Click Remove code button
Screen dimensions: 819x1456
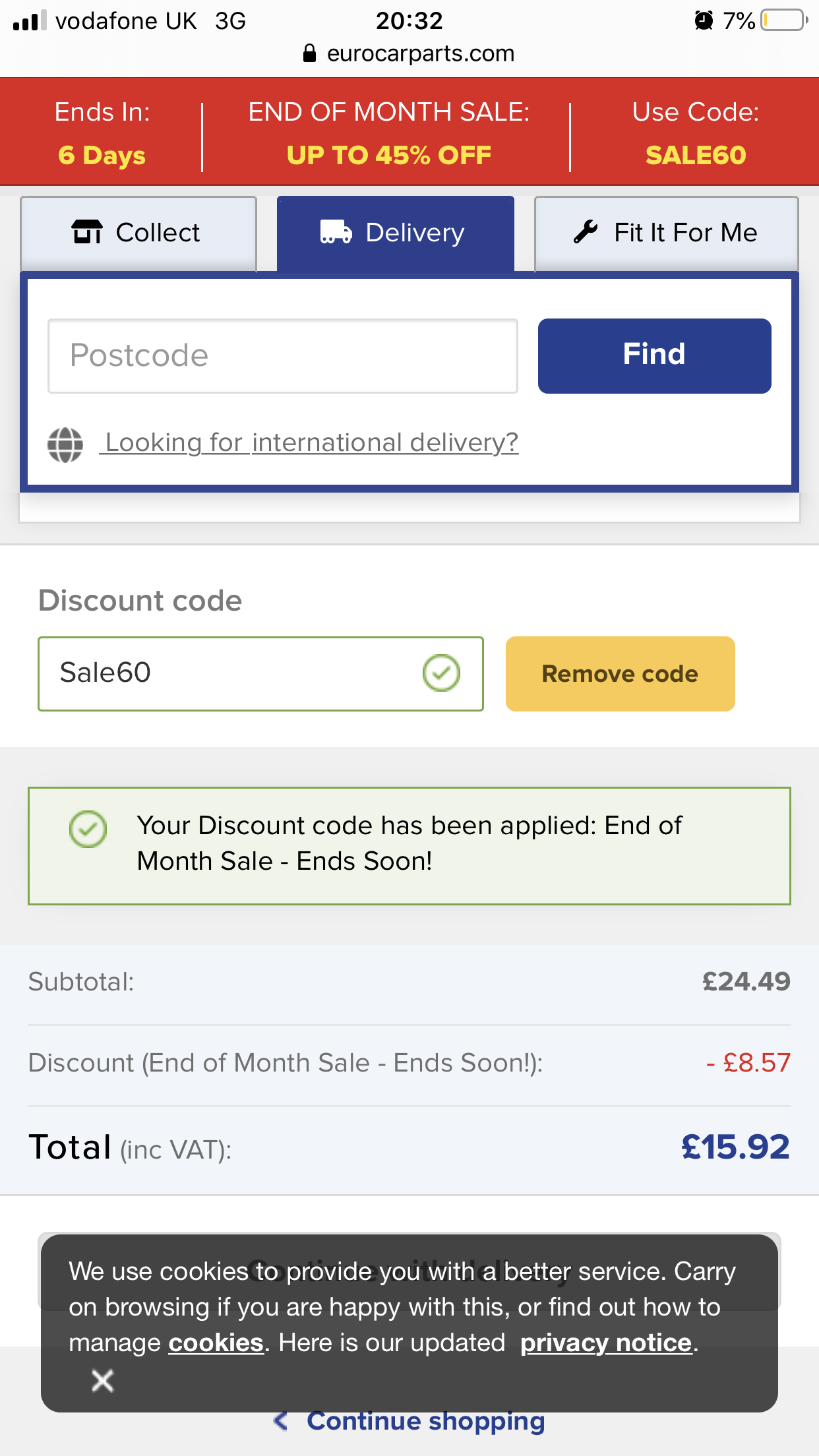click(621, 674)
